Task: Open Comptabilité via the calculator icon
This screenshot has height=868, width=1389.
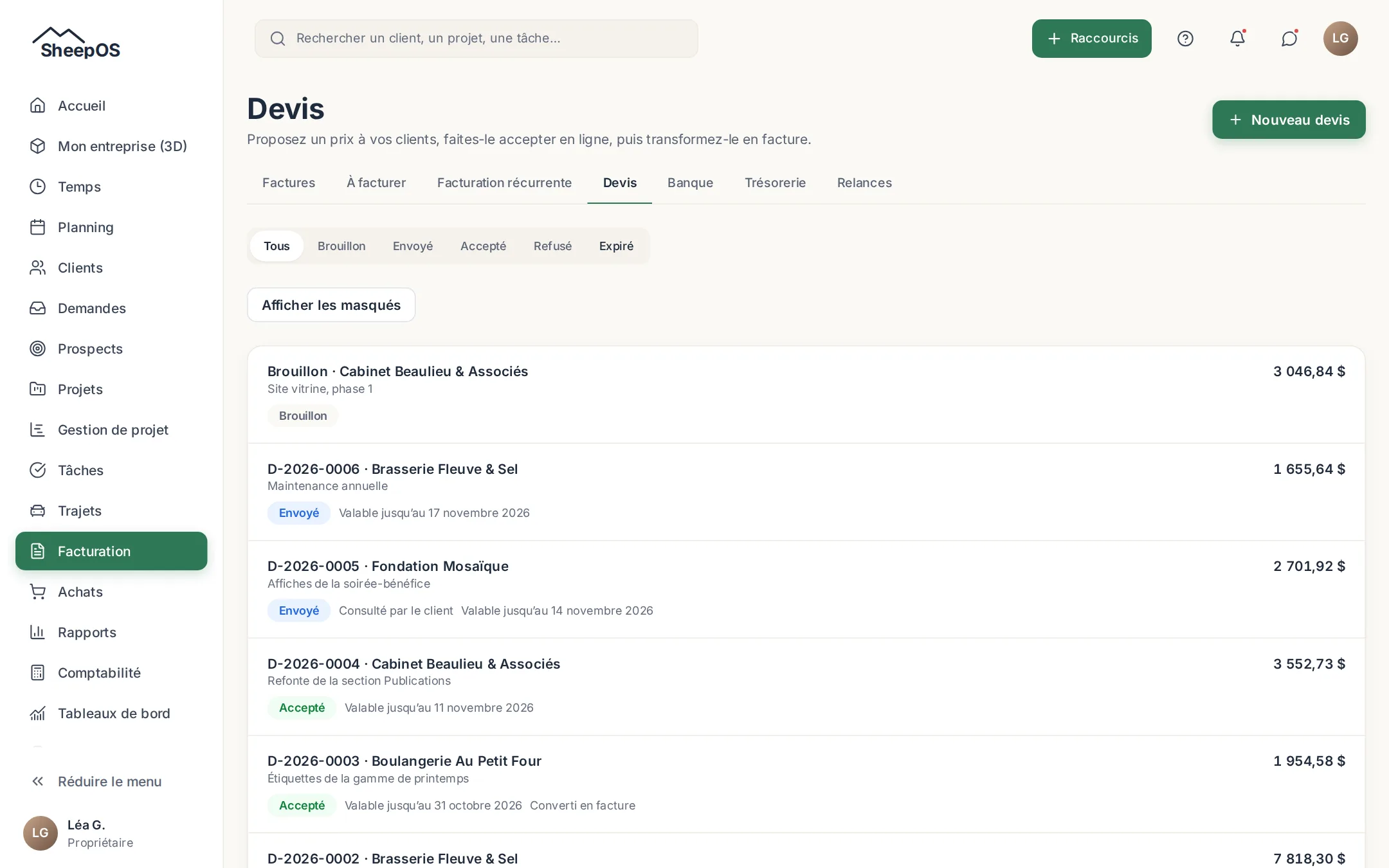Action: pos(38,673)
